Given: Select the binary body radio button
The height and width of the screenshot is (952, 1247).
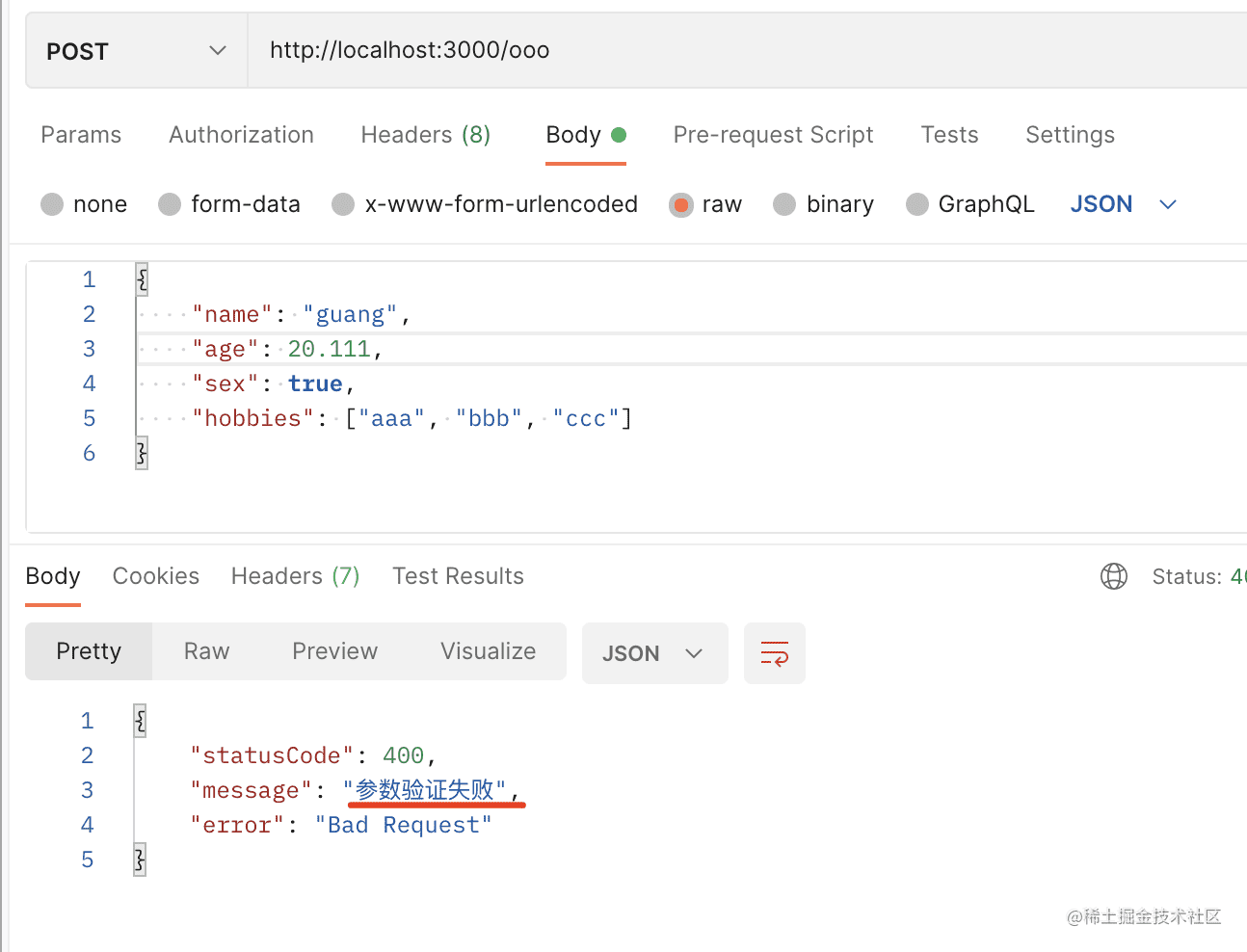Looking at the screenshot, I should (784, 204).
